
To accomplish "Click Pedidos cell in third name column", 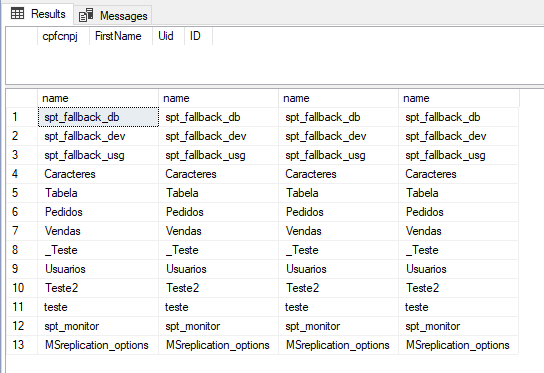I will (339, 212).
